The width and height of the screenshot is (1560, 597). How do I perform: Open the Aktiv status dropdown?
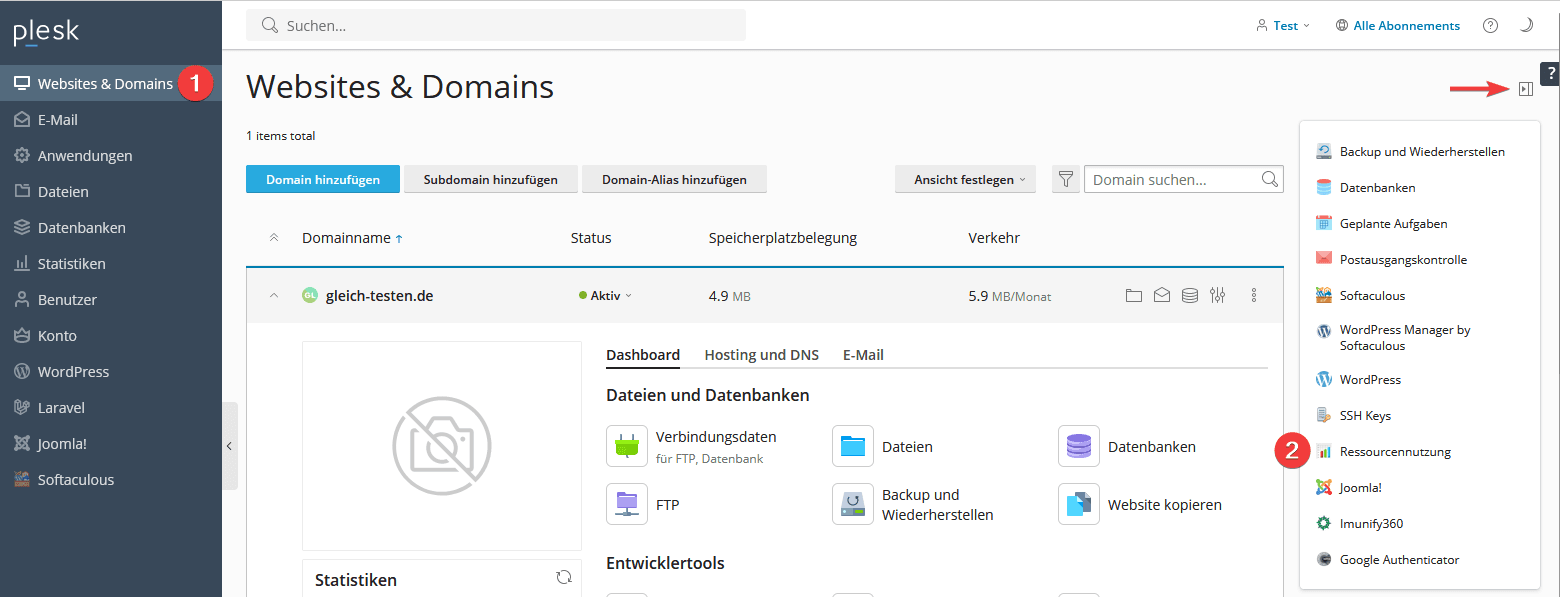606,296
